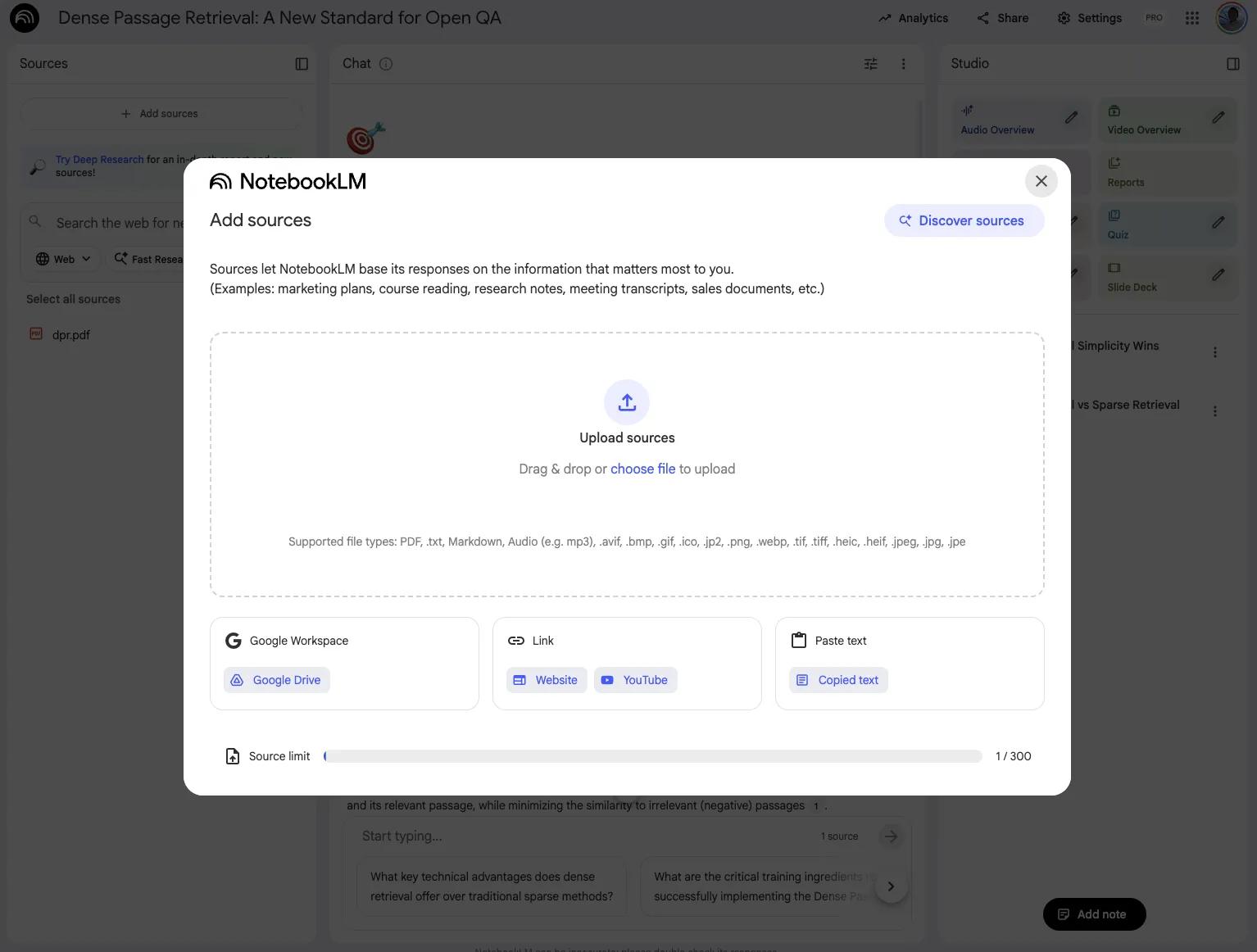Click the Source limit progress bar
Screen dimensions: 1257x952
(652, 756)
